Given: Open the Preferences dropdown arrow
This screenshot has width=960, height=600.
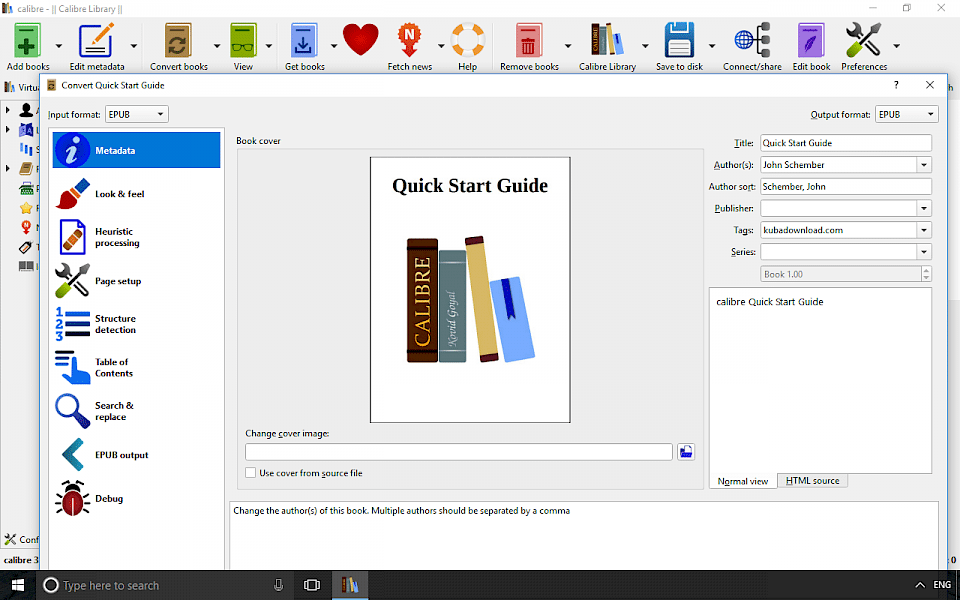Looking at the screenshot, I should pos(896,46).
